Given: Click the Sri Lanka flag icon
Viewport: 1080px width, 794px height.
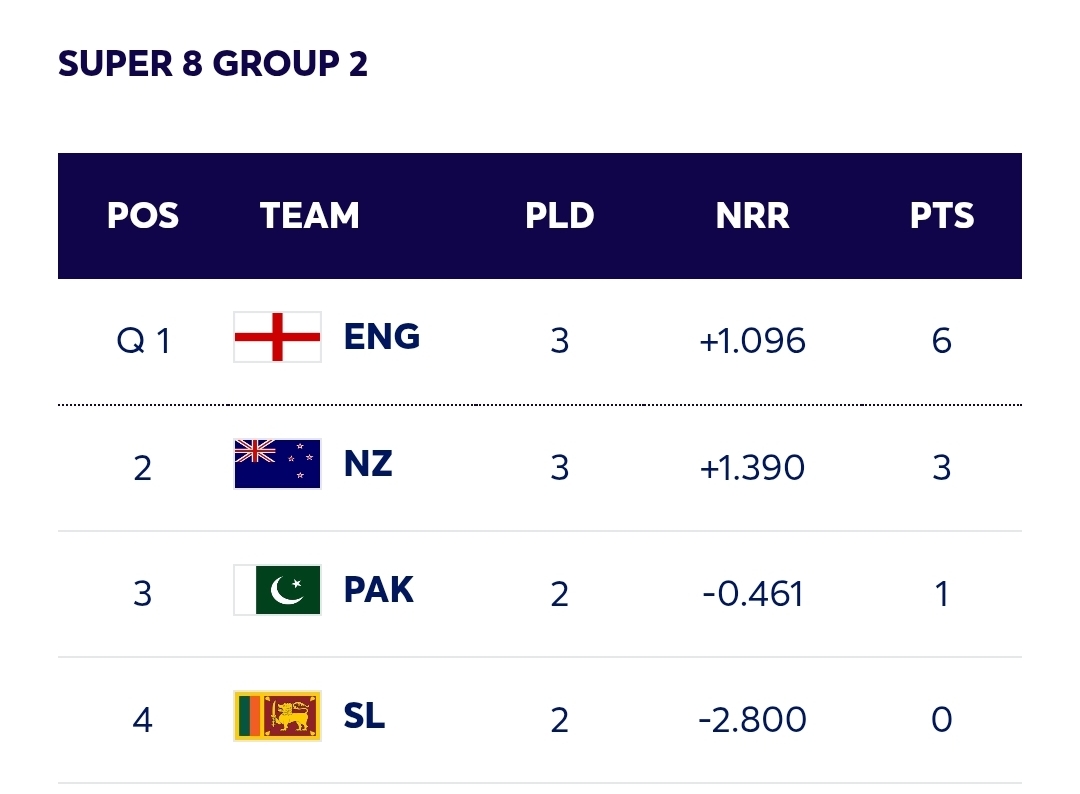Looking at the screenshot, I should (277, 716).
